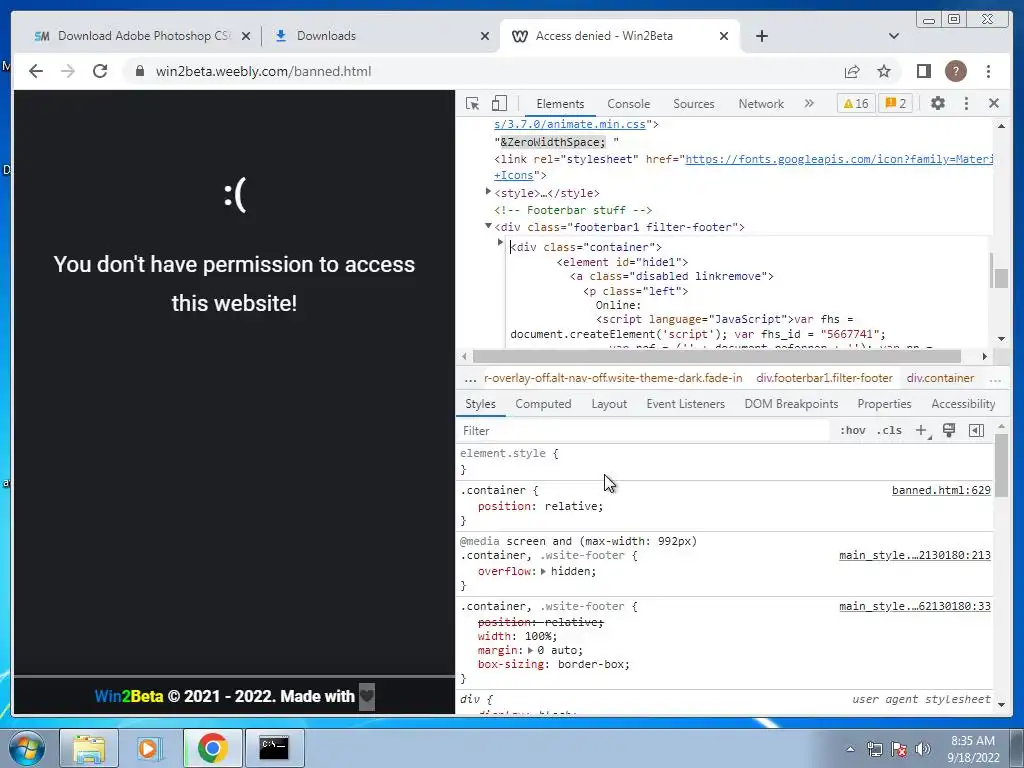Click the styles Filter input field
Image resolution: width=1024 pixels, height=768 pixels.
pyautogui.click(x=643, y=431)
